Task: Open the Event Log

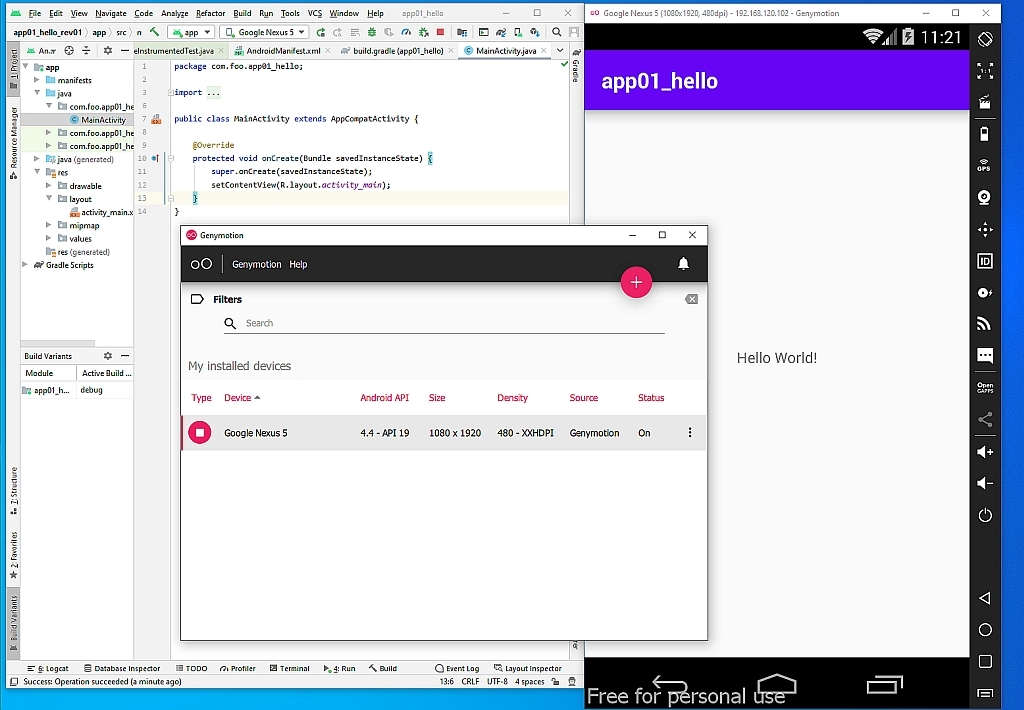Action: (457, 668)
